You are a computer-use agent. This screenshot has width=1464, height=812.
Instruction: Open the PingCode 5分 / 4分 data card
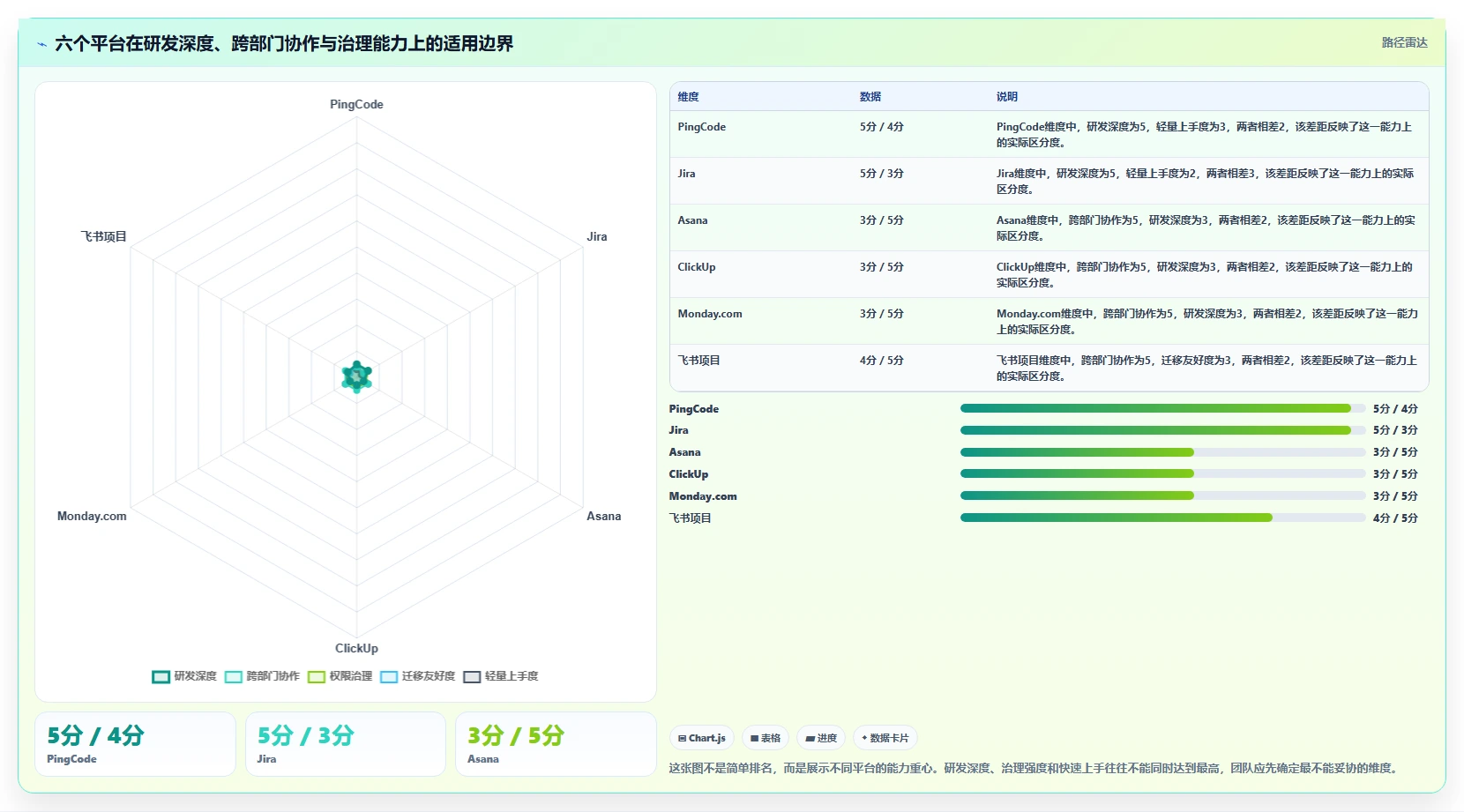[136, 744]
